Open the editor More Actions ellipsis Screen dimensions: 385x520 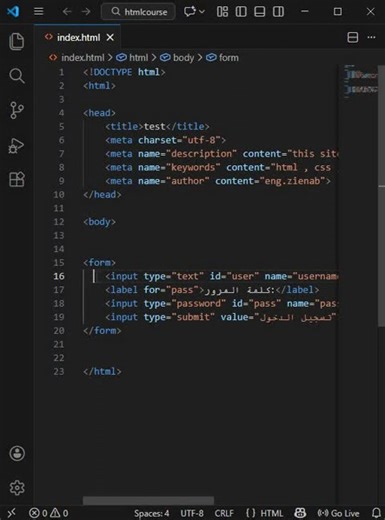click(x=371, y=37)
